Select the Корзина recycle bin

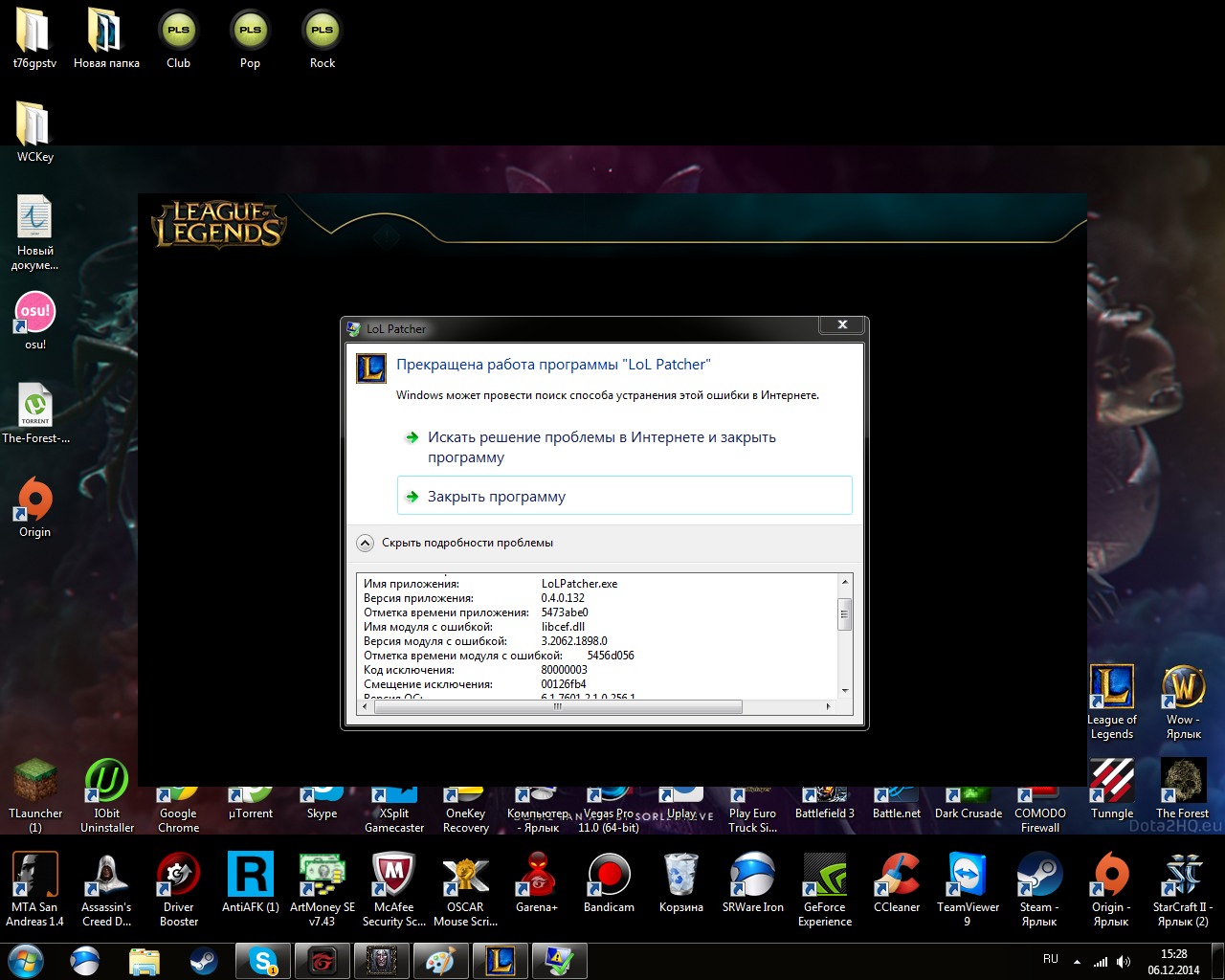680,882
